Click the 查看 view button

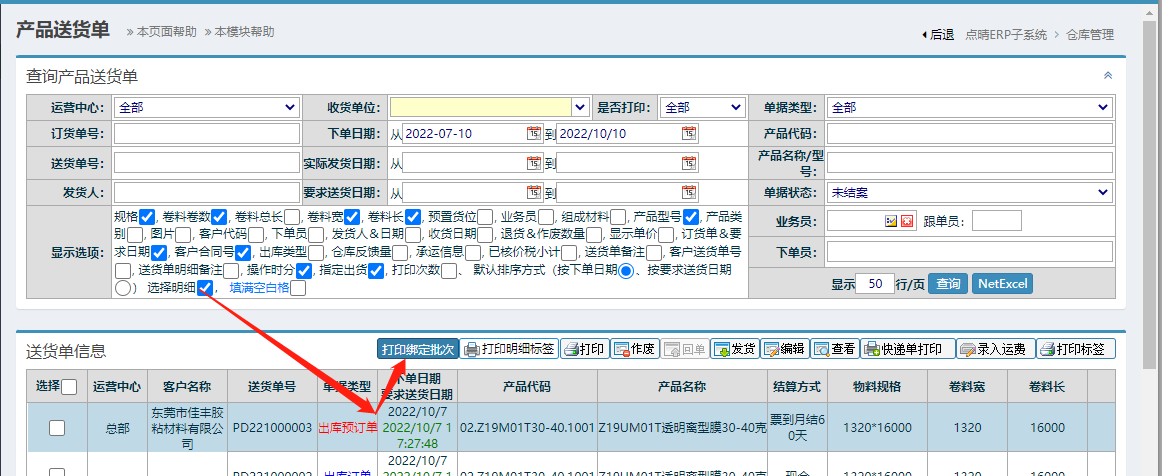tap(834, 348)
